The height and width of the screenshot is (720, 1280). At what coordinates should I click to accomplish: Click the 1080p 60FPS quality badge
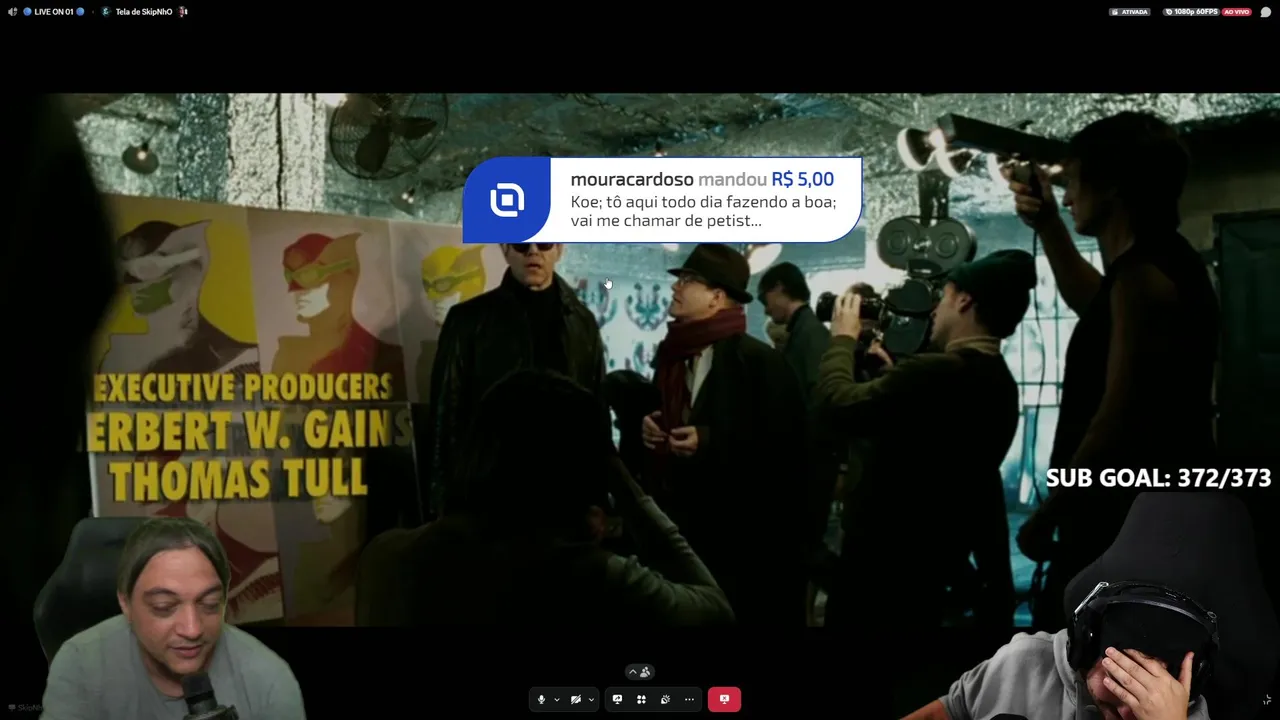(x=1192, y=12)
